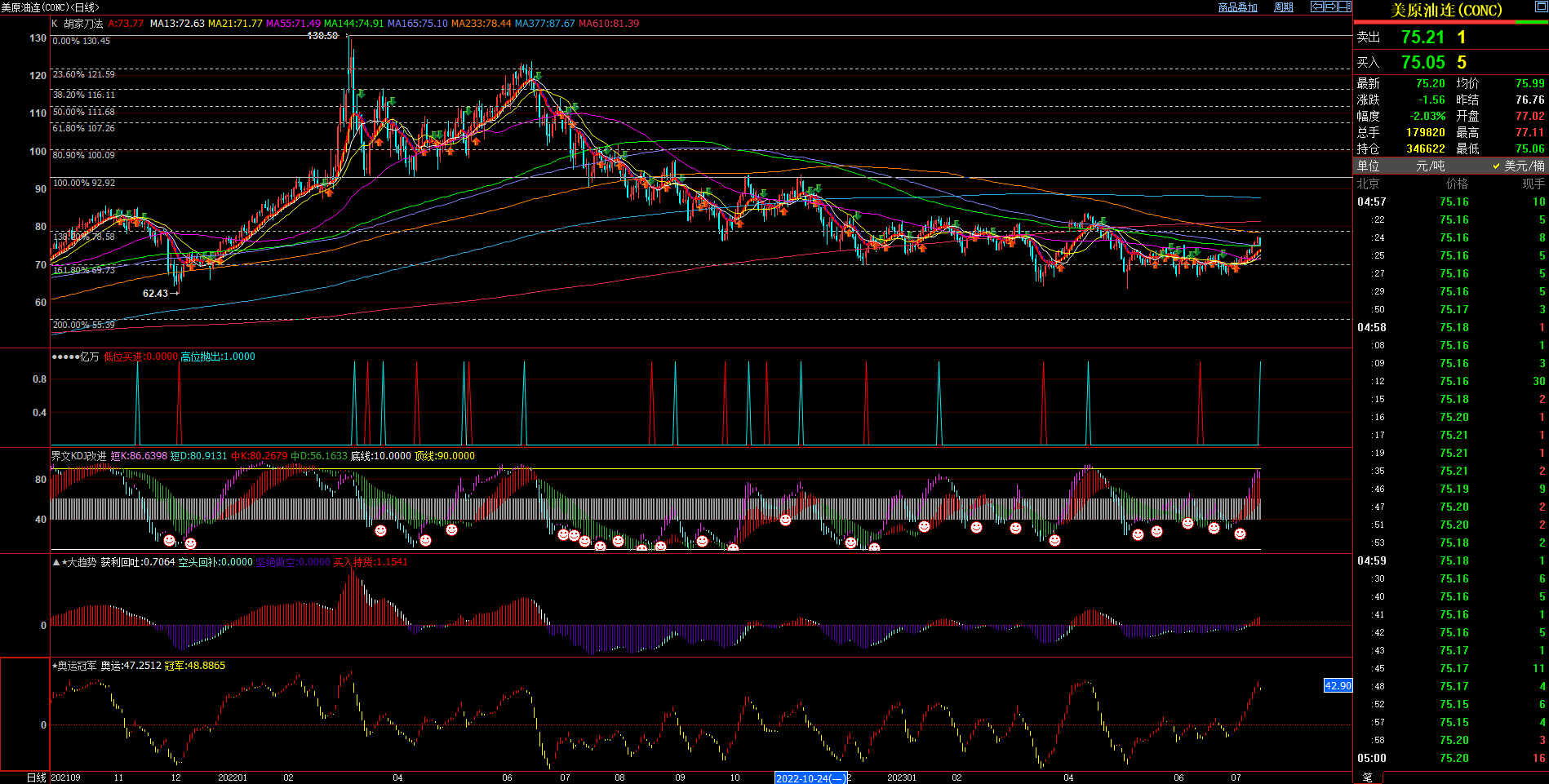Click the first smiley face KD marker
Image resolution: width=1549 pixels, height=784 pixels.
pyautogui.click(x=169, y=540)
